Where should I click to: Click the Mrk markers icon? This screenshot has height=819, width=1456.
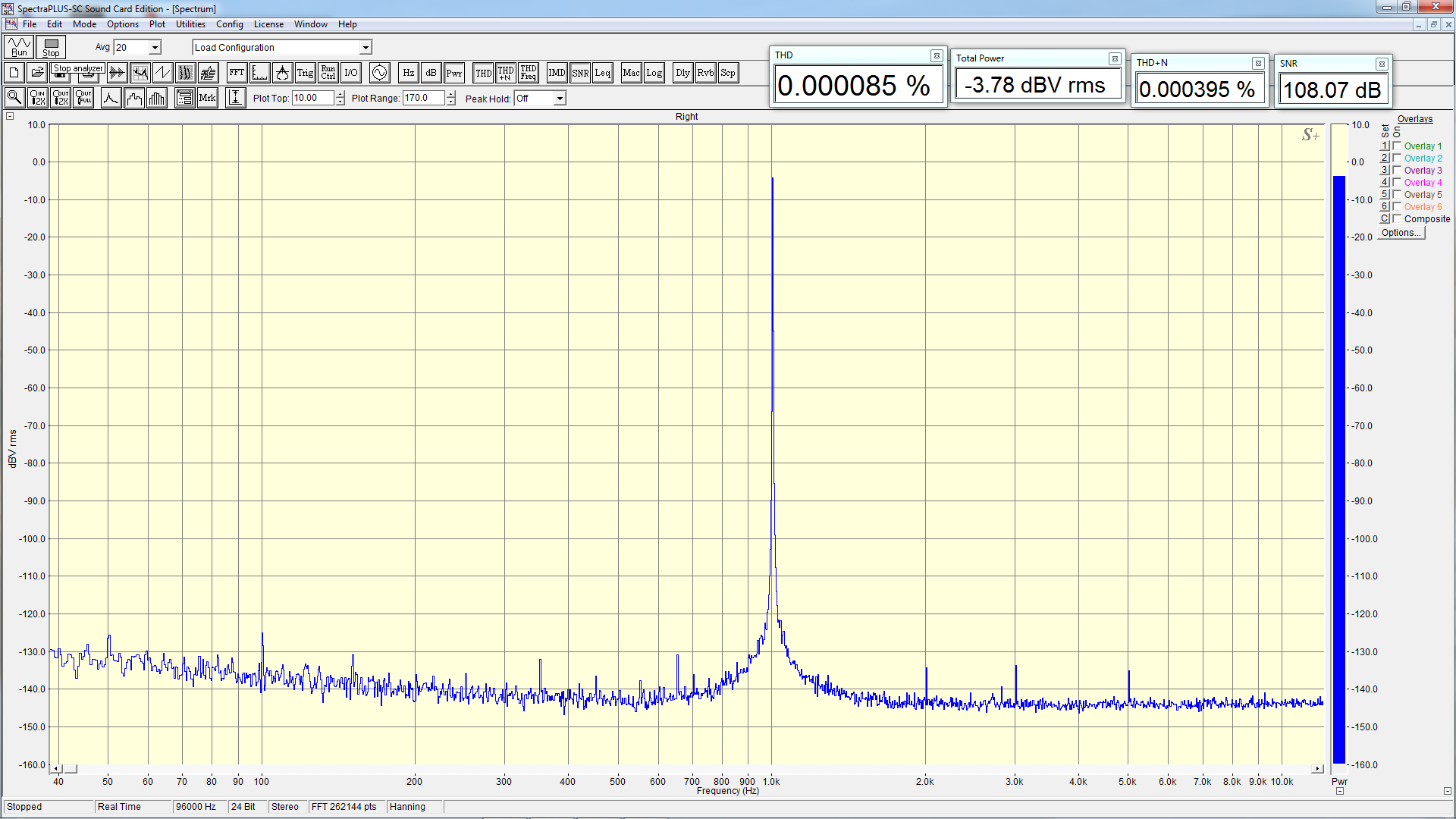pyautogui.click(x=207, y=98)
